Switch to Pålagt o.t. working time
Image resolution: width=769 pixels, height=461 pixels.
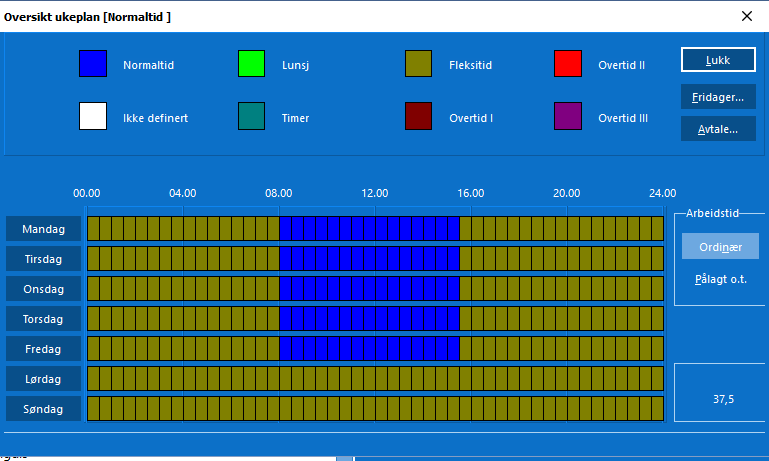click(720, 277)
